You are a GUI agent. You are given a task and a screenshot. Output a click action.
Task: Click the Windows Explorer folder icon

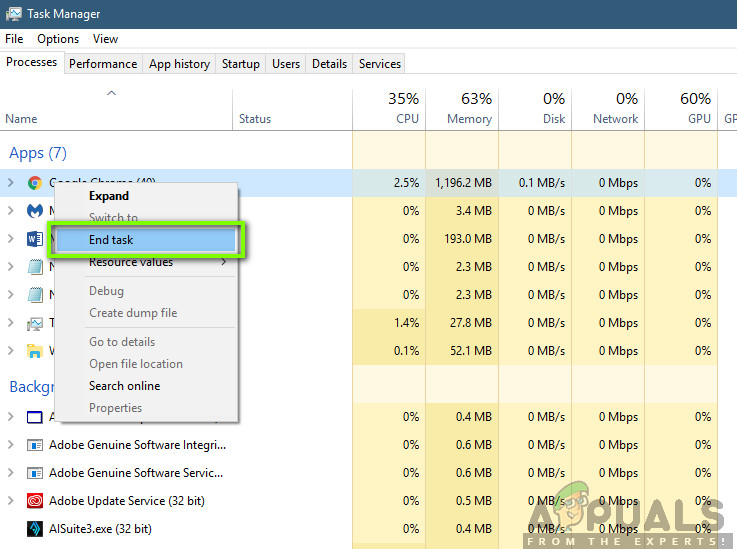tap(35, 351)
